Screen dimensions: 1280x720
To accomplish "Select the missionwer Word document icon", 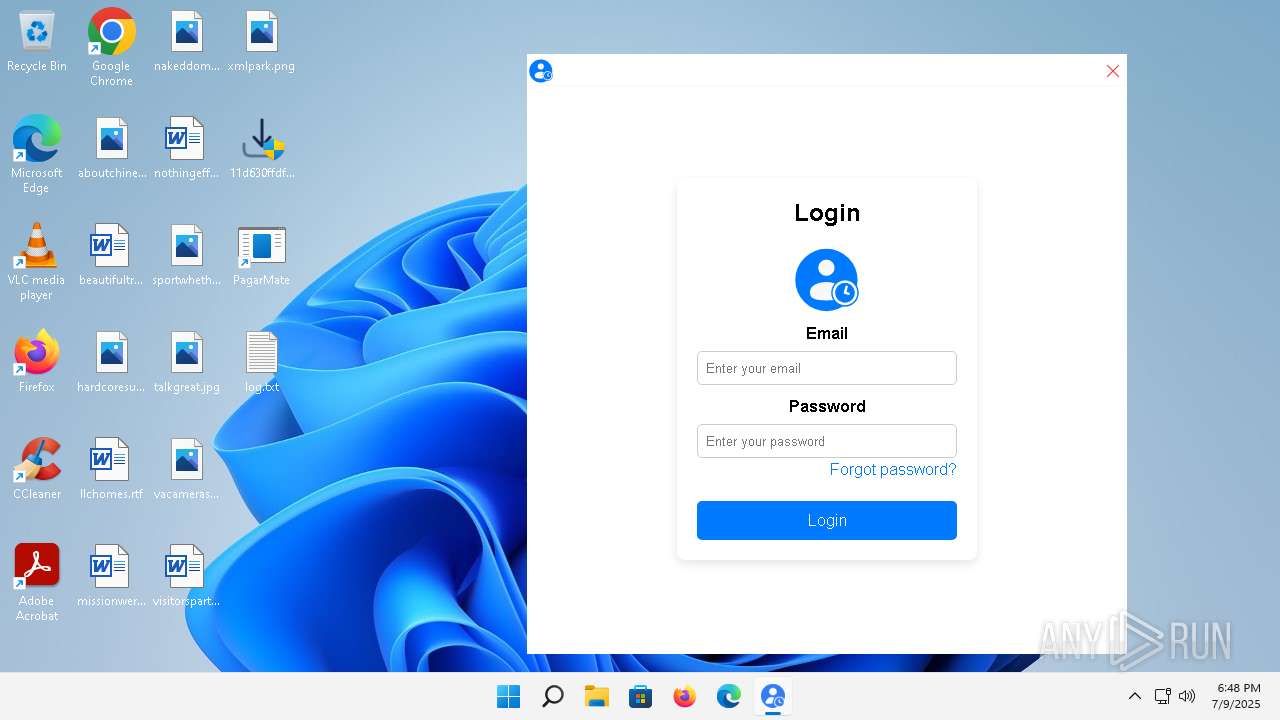I will click(x=111, y=577).
